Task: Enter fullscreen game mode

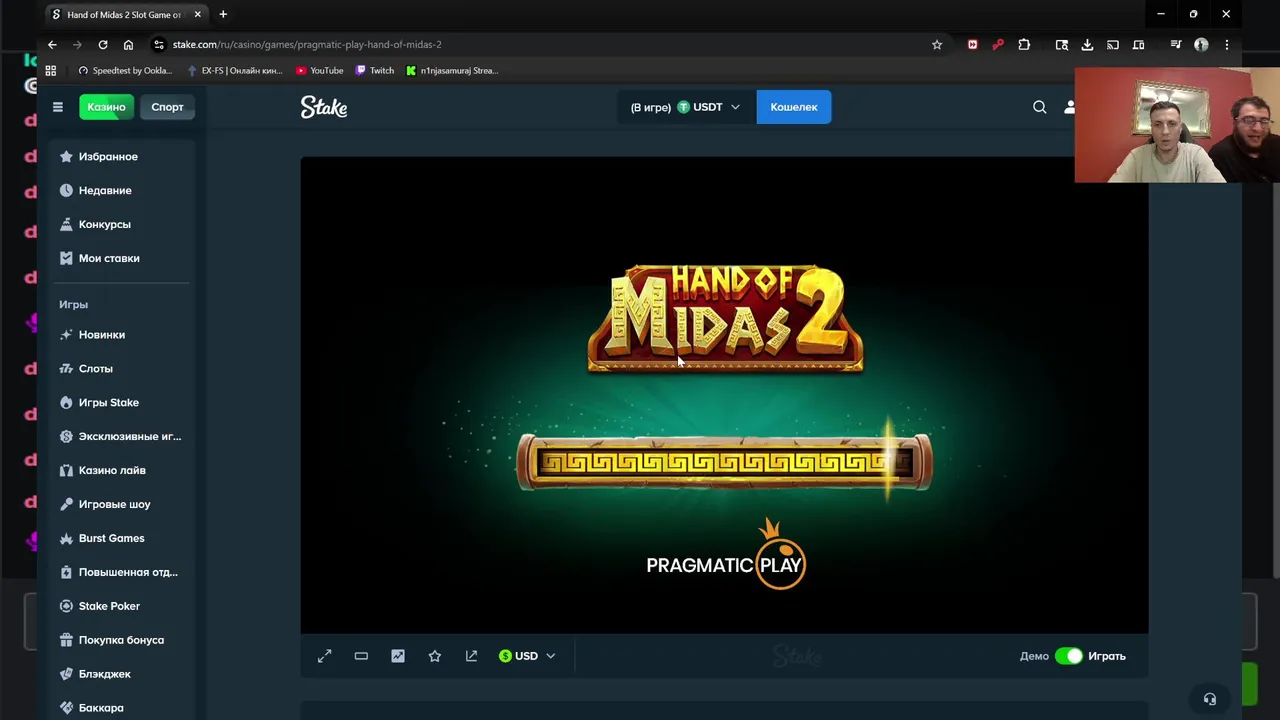Action: pyautogui.click(x=325, y=656)
